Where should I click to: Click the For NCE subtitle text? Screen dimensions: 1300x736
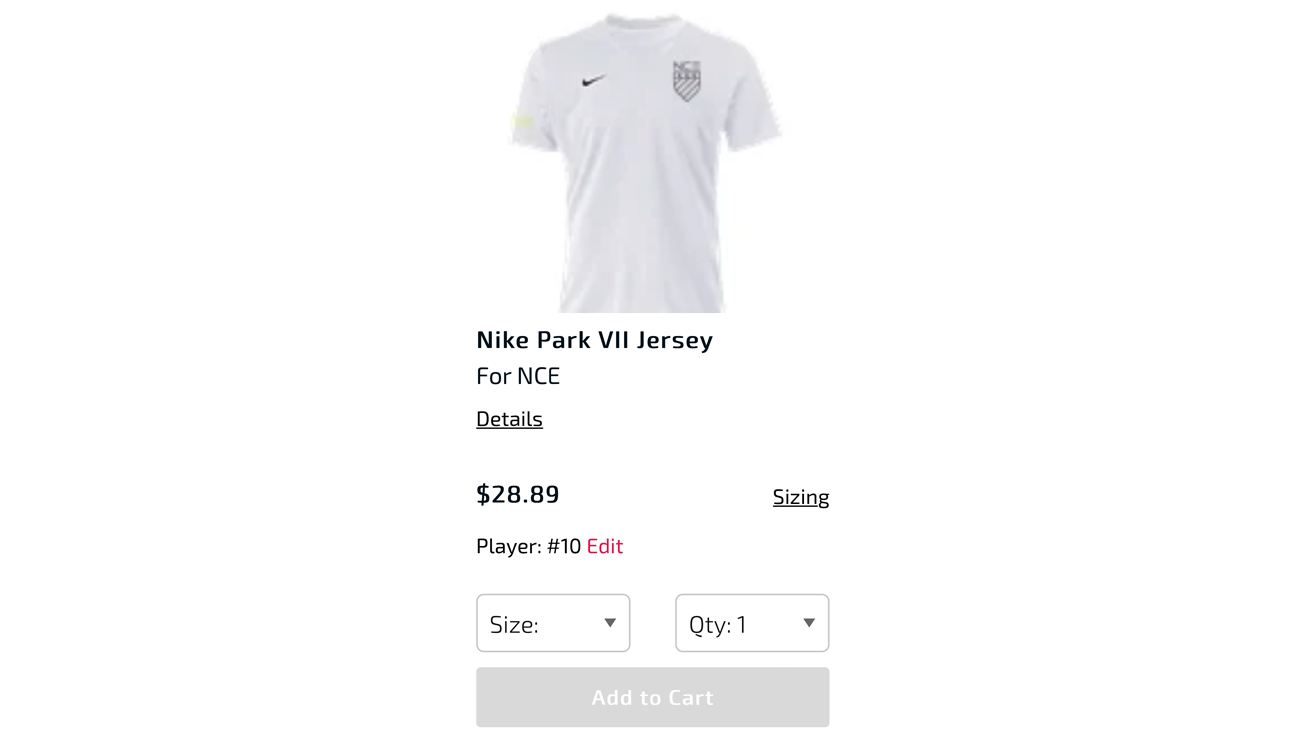point(518,376)
